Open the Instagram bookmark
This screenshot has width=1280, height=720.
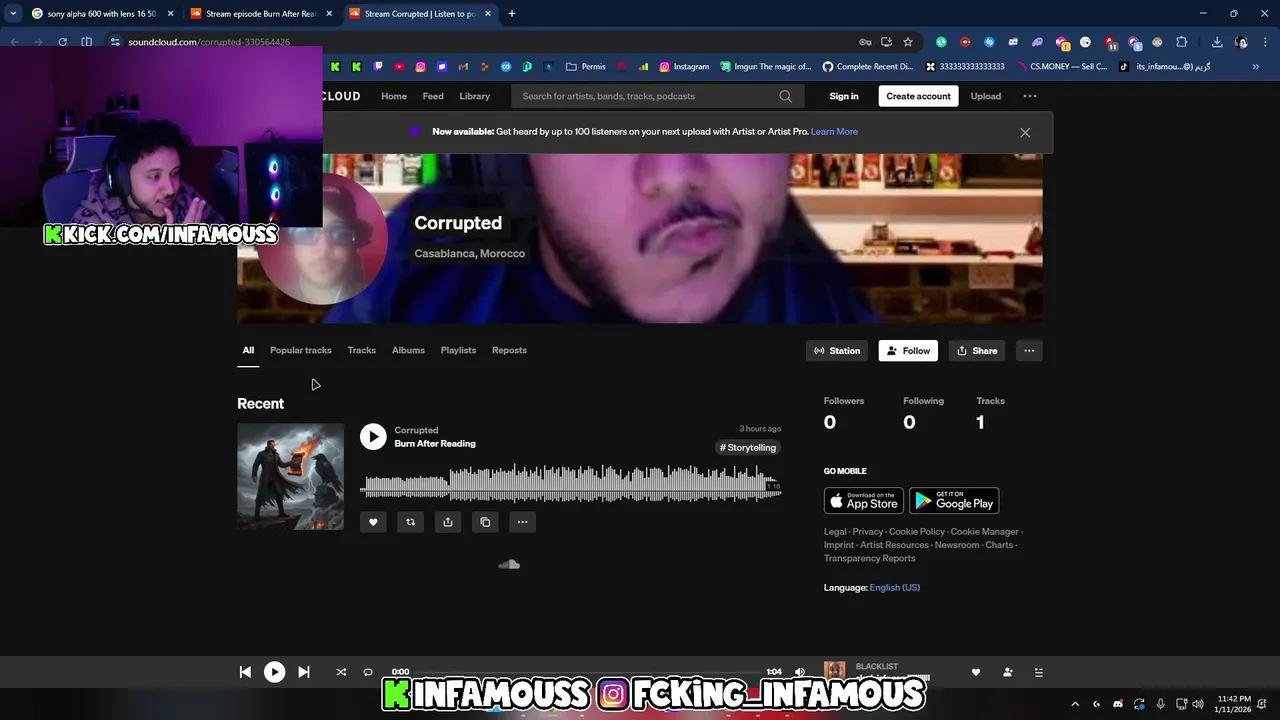pyautogui.click(x=683, y=67)
